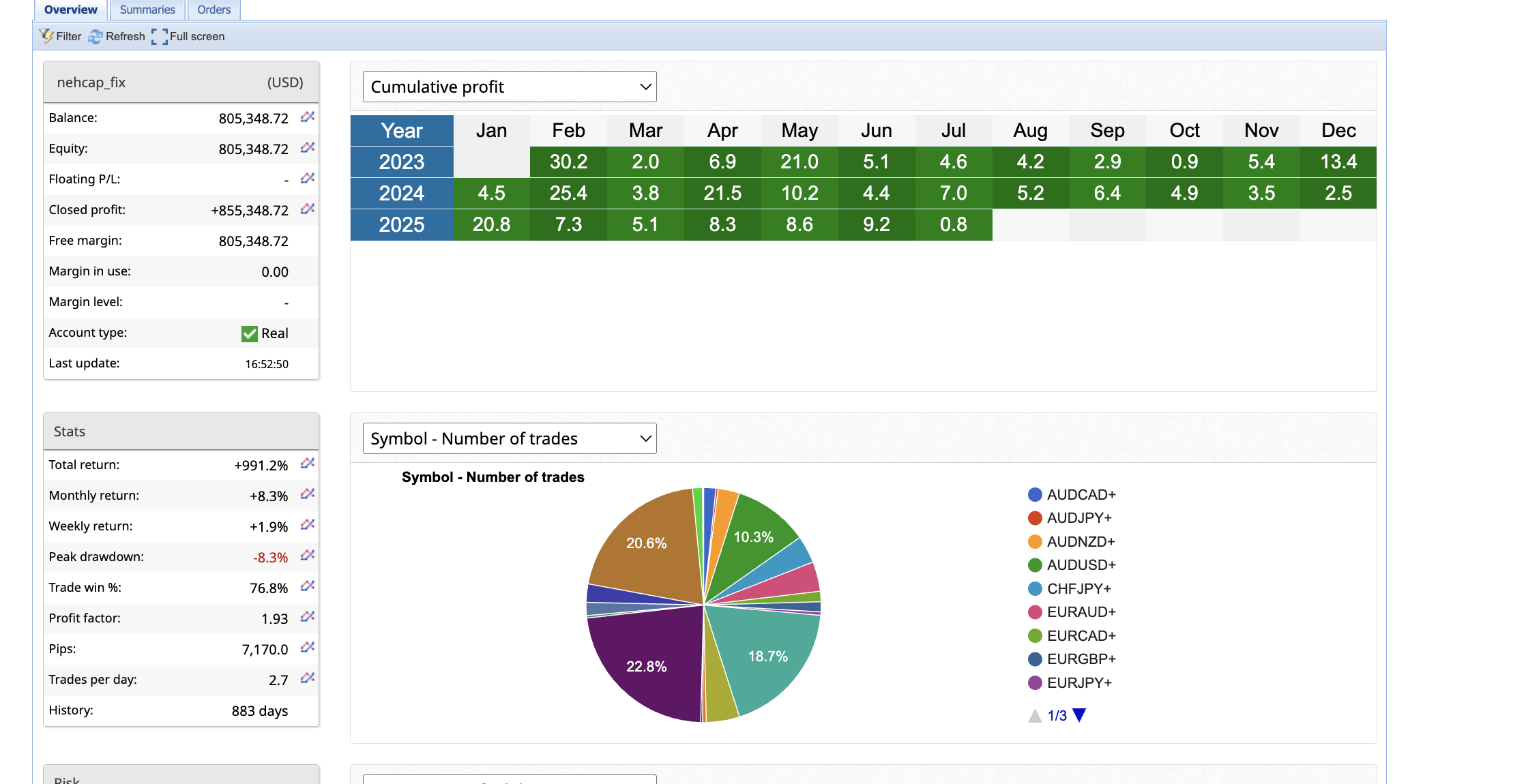
Task: Open chart icon beside Total return
Action: tap(308, 464)
